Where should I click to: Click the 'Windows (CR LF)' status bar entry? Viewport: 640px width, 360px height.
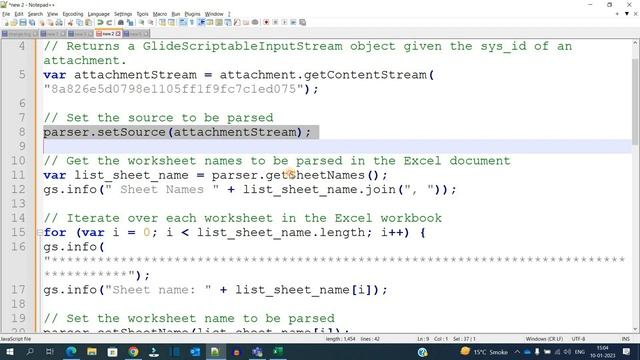pyautogui.click(x=544, y=339)
